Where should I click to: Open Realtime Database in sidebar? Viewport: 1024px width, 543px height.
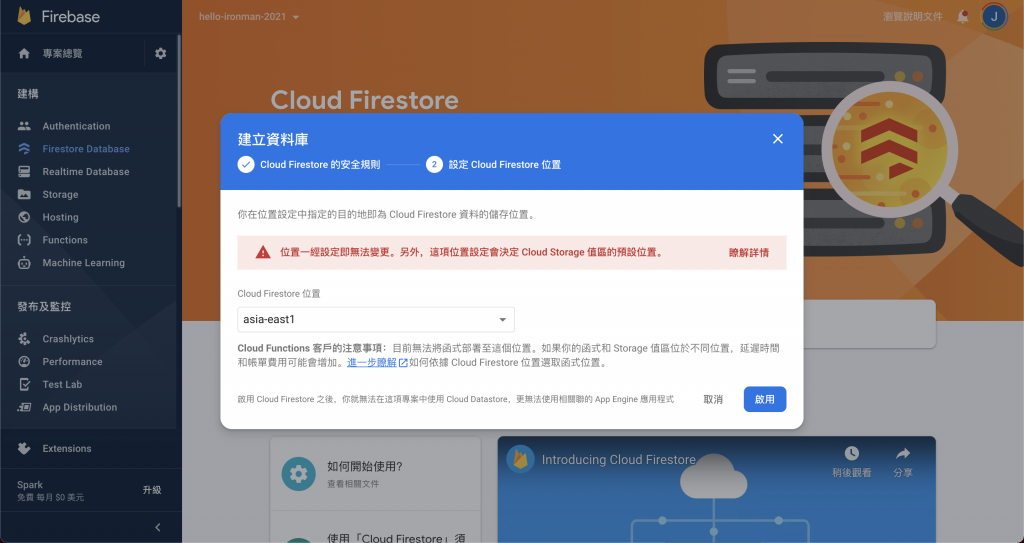(86, 172)
